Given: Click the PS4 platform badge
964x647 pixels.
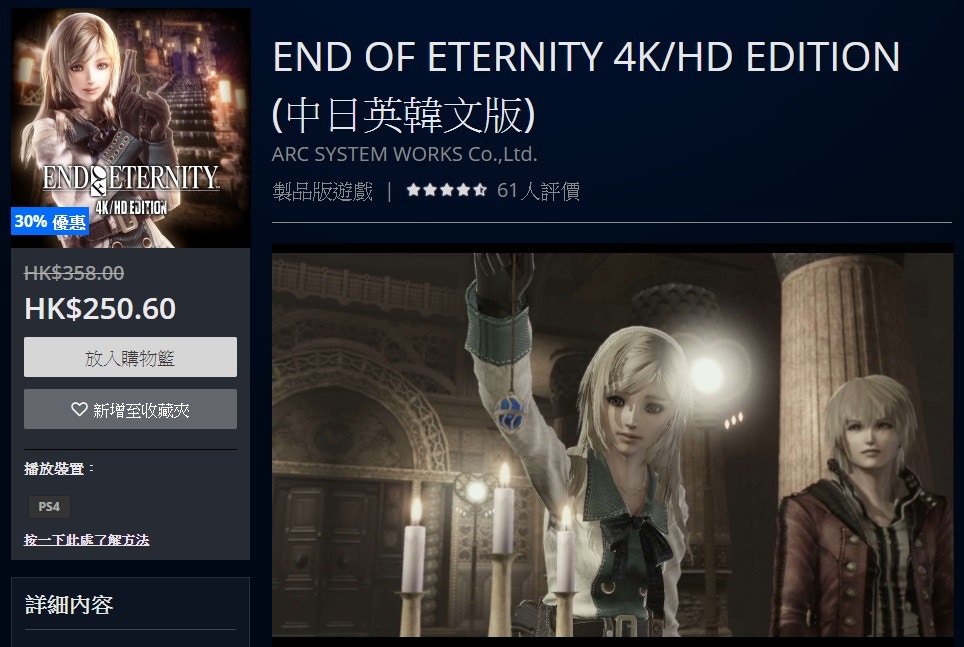Looking at the screenshot, I should point(49,507).
